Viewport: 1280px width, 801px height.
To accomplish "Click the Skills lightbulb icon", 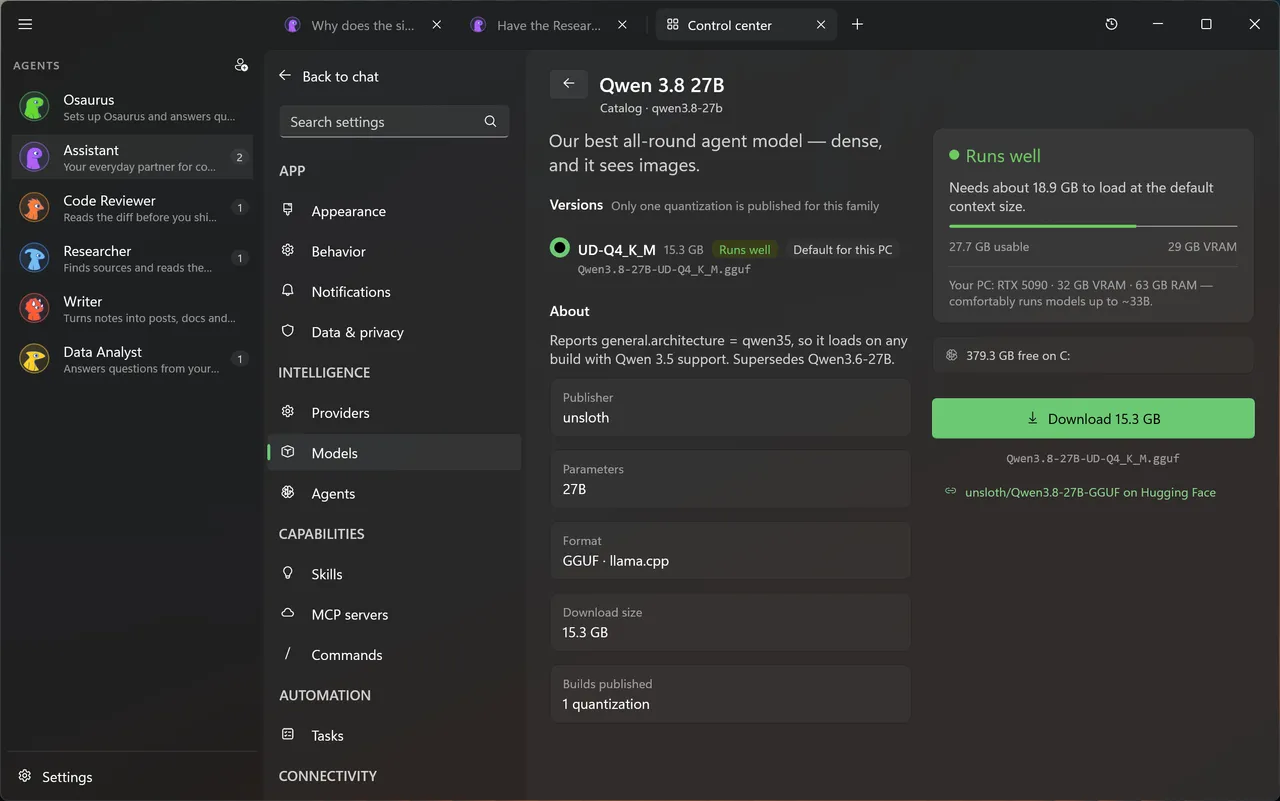I will [x=288, y=573].
